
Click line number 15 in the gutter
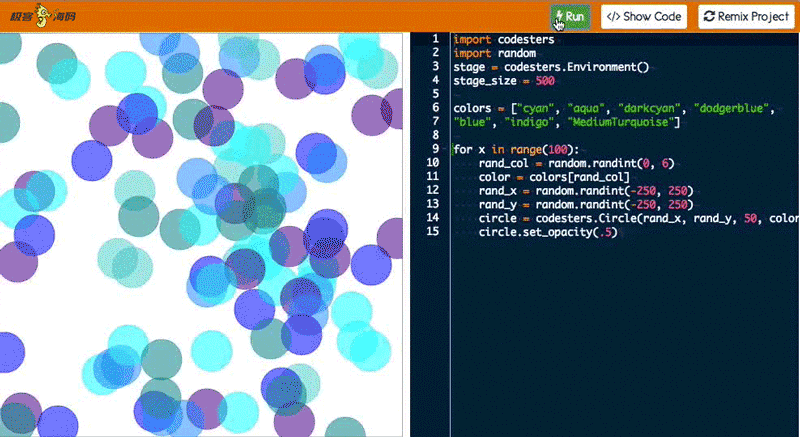point(432,231)
